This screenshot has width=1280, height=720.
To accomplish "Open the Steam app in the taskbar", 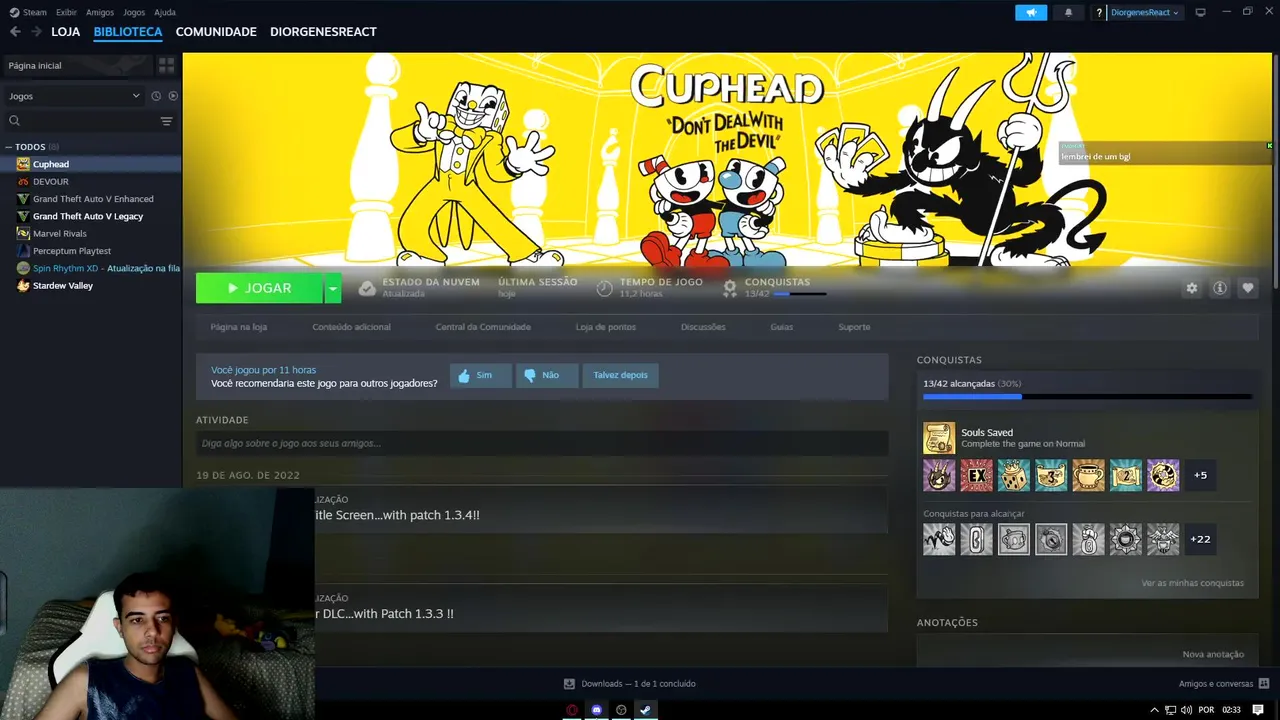I will click(645, 710).
